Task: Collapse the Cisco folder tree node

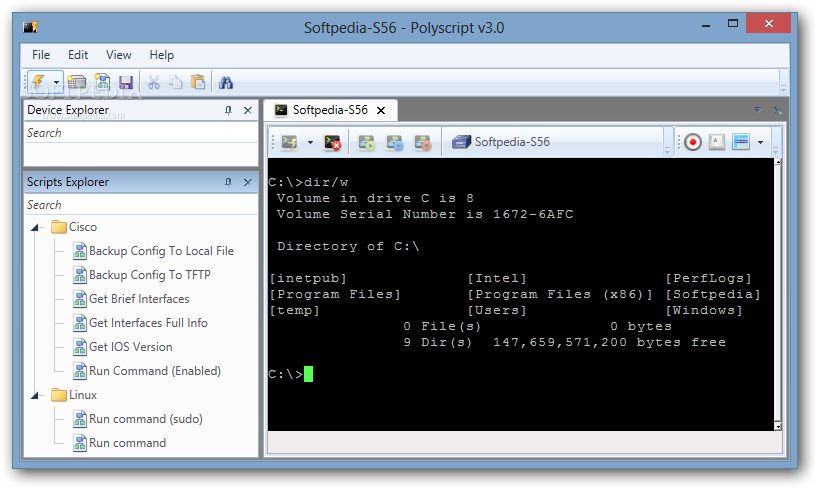Action: tap(35, 228)
